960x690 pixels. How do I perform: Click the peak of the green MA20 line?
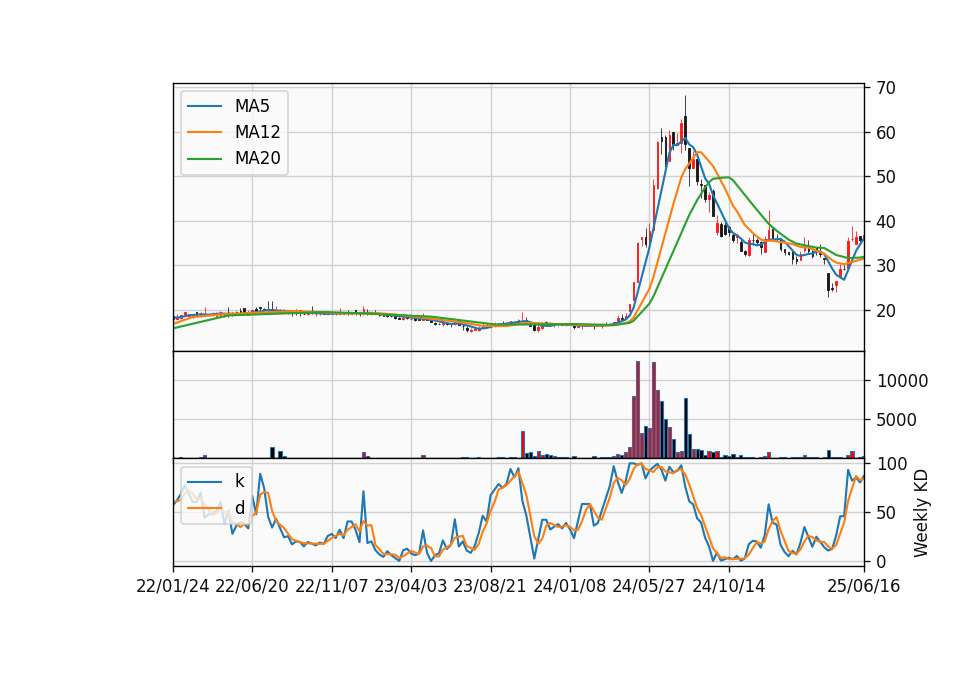coord(727,177)
